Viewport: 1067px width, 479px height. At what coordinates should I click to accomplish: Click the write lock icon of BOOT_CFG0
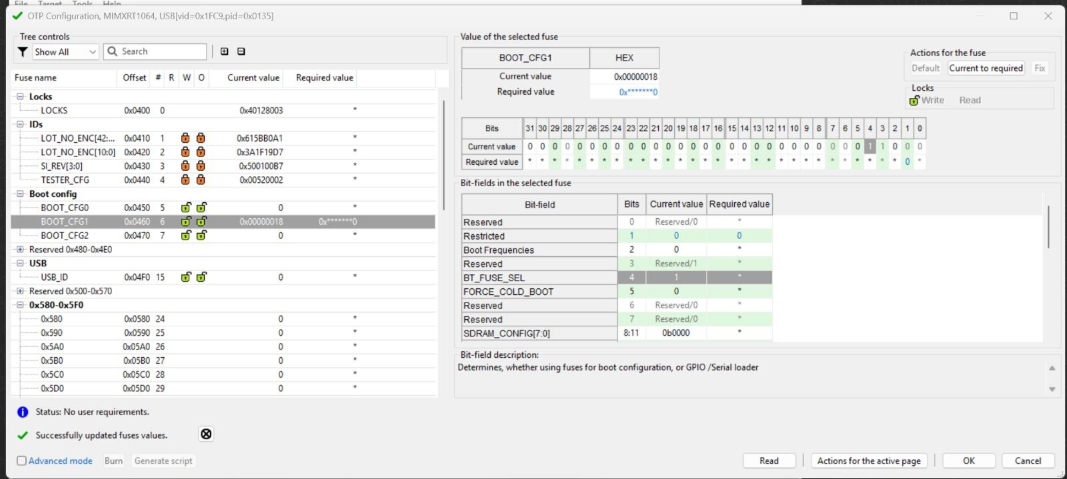185,207
